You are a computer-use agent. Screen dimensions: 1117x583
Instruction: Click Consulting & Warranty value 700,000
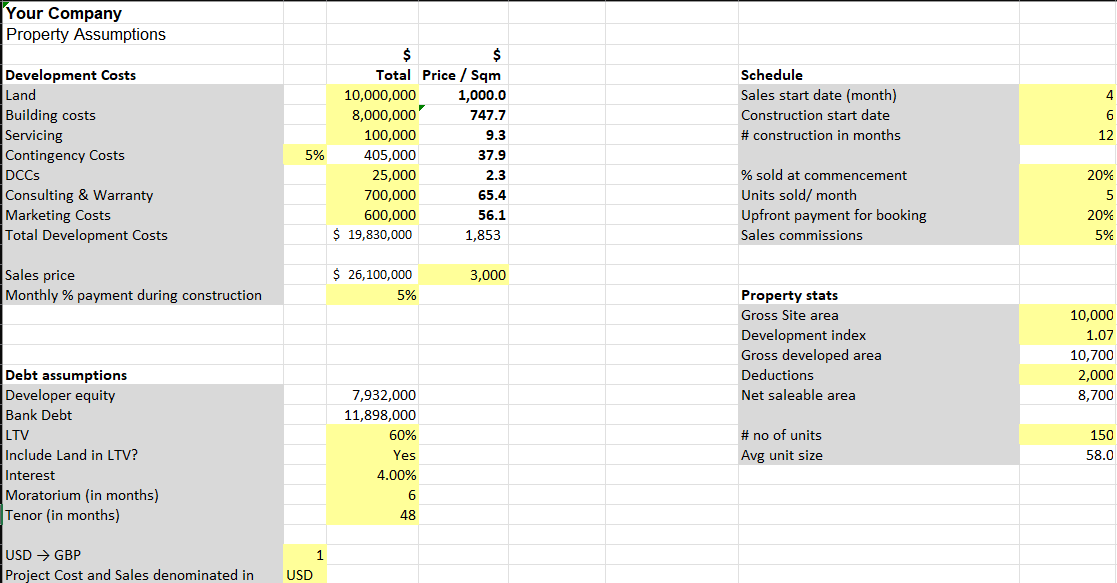373,195
